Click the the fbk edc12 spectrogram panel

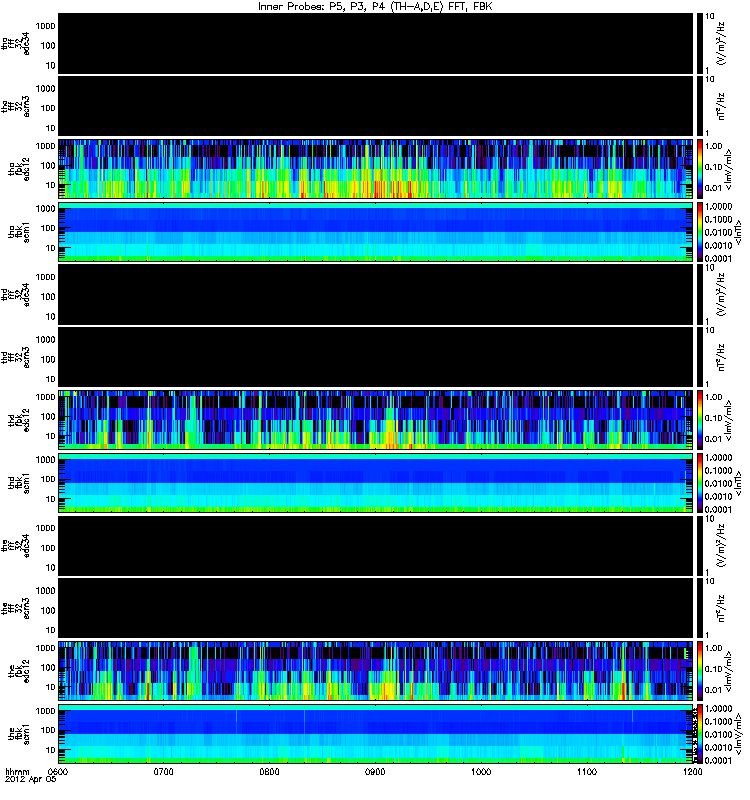[x=376, y=671]
